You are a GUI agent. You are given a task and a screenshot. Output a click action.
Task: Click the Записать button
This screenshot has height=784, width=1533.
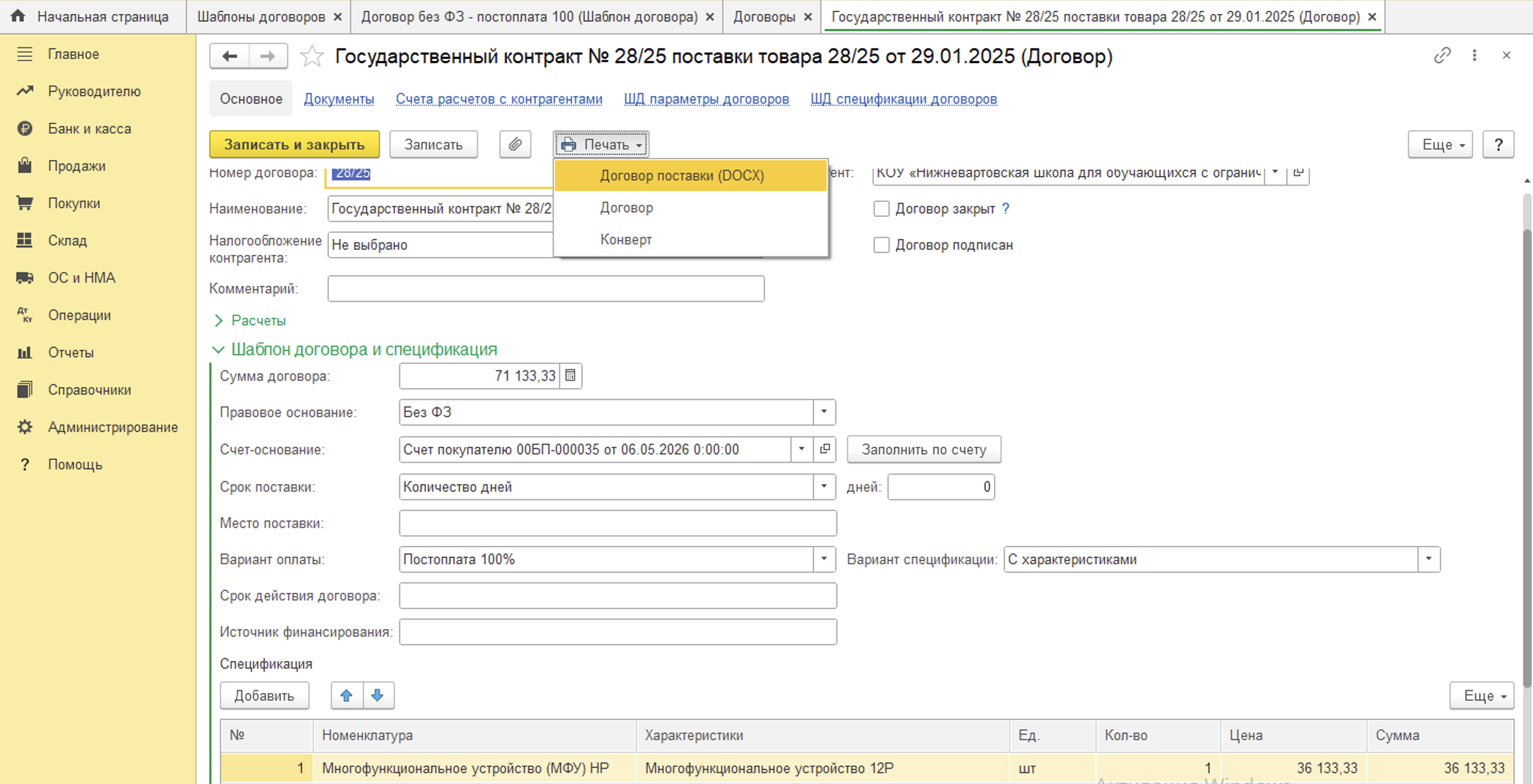pos(433,145)
